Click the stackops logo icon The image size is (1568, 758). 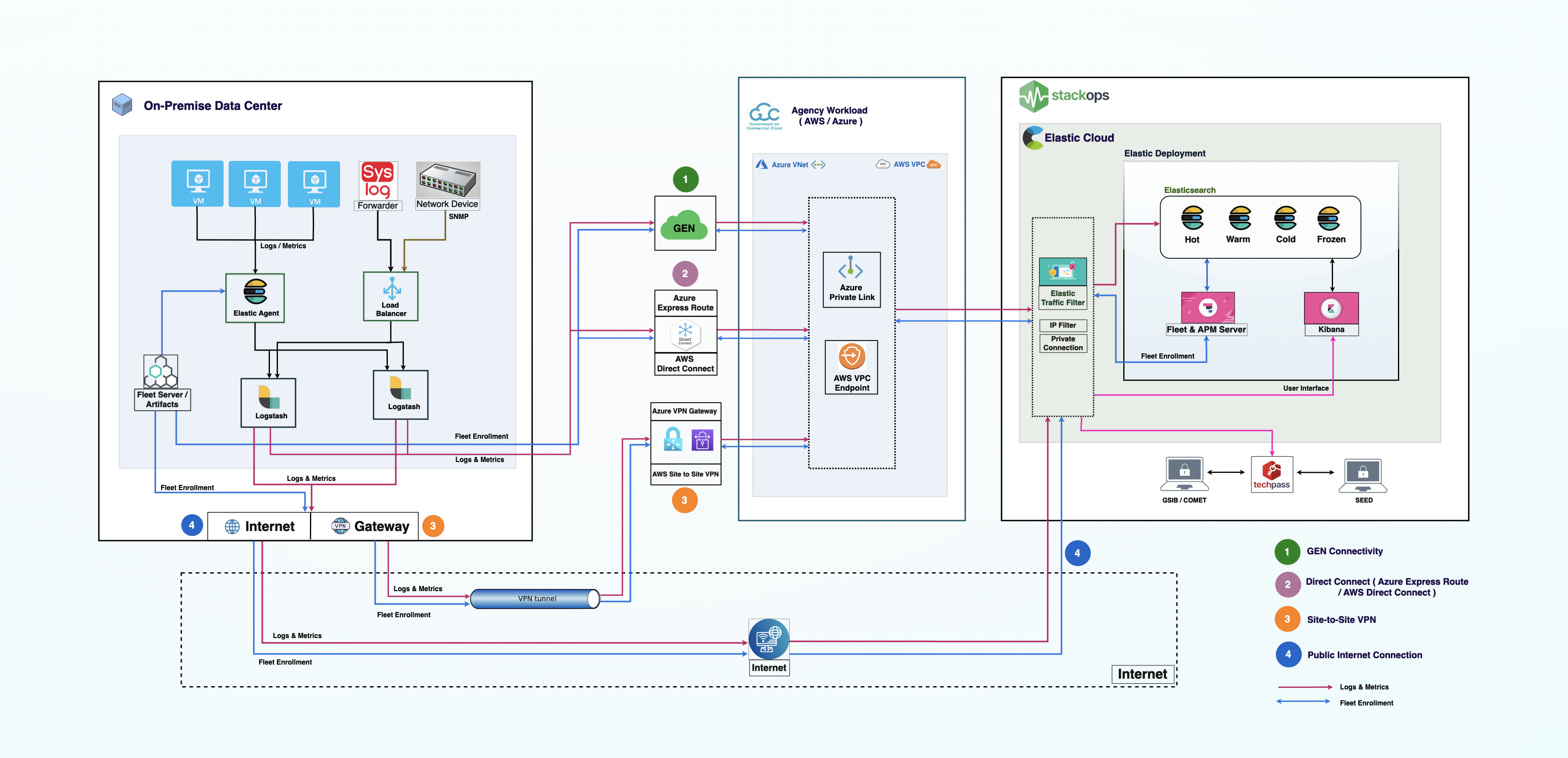1033,96
